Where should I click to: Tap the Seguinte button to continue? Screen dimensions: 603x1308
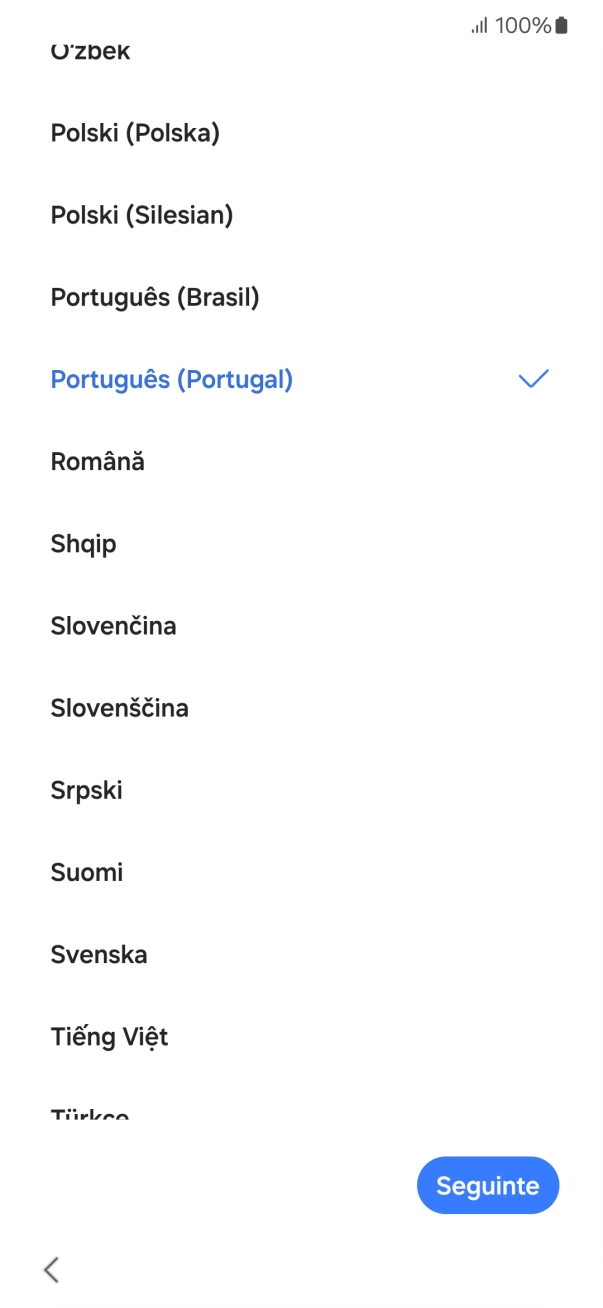pyautogui.click(x=488, y=1185)
